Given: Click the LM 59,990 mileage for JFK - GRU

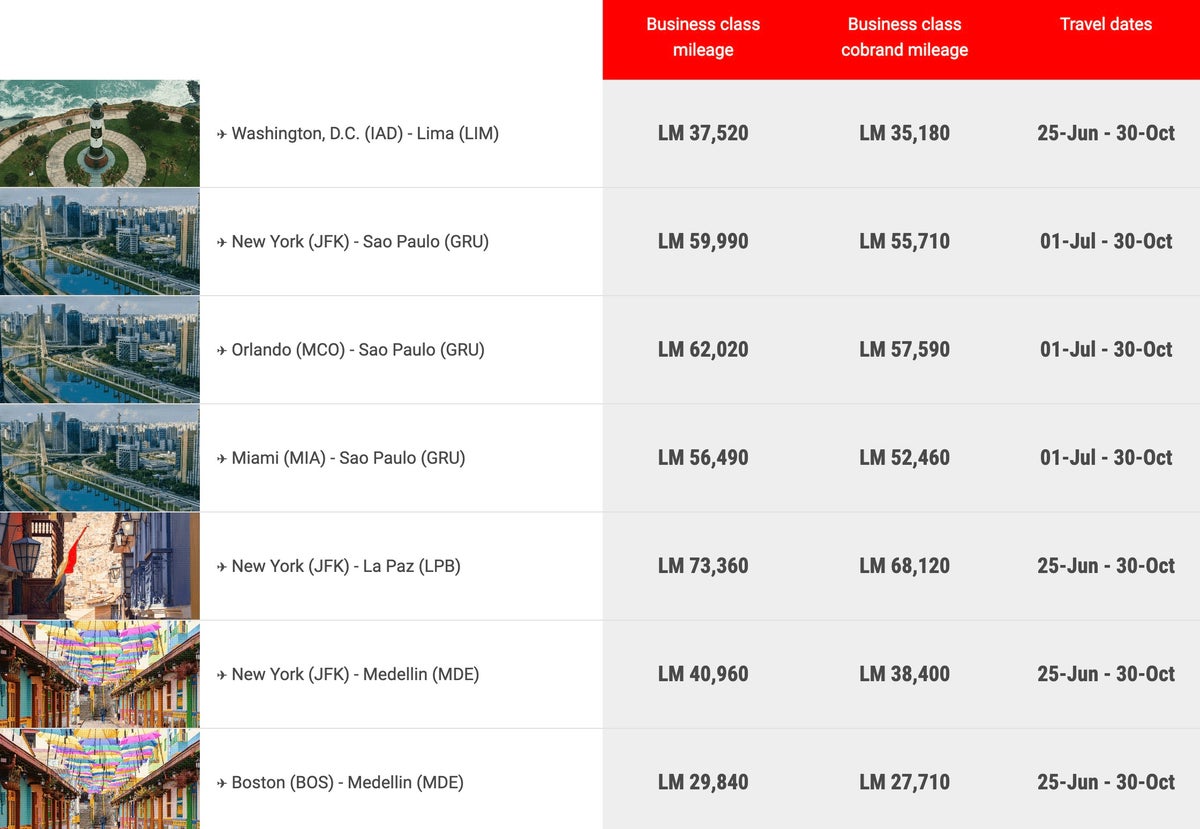Looking at the screenshot, I should pos(703,242).
